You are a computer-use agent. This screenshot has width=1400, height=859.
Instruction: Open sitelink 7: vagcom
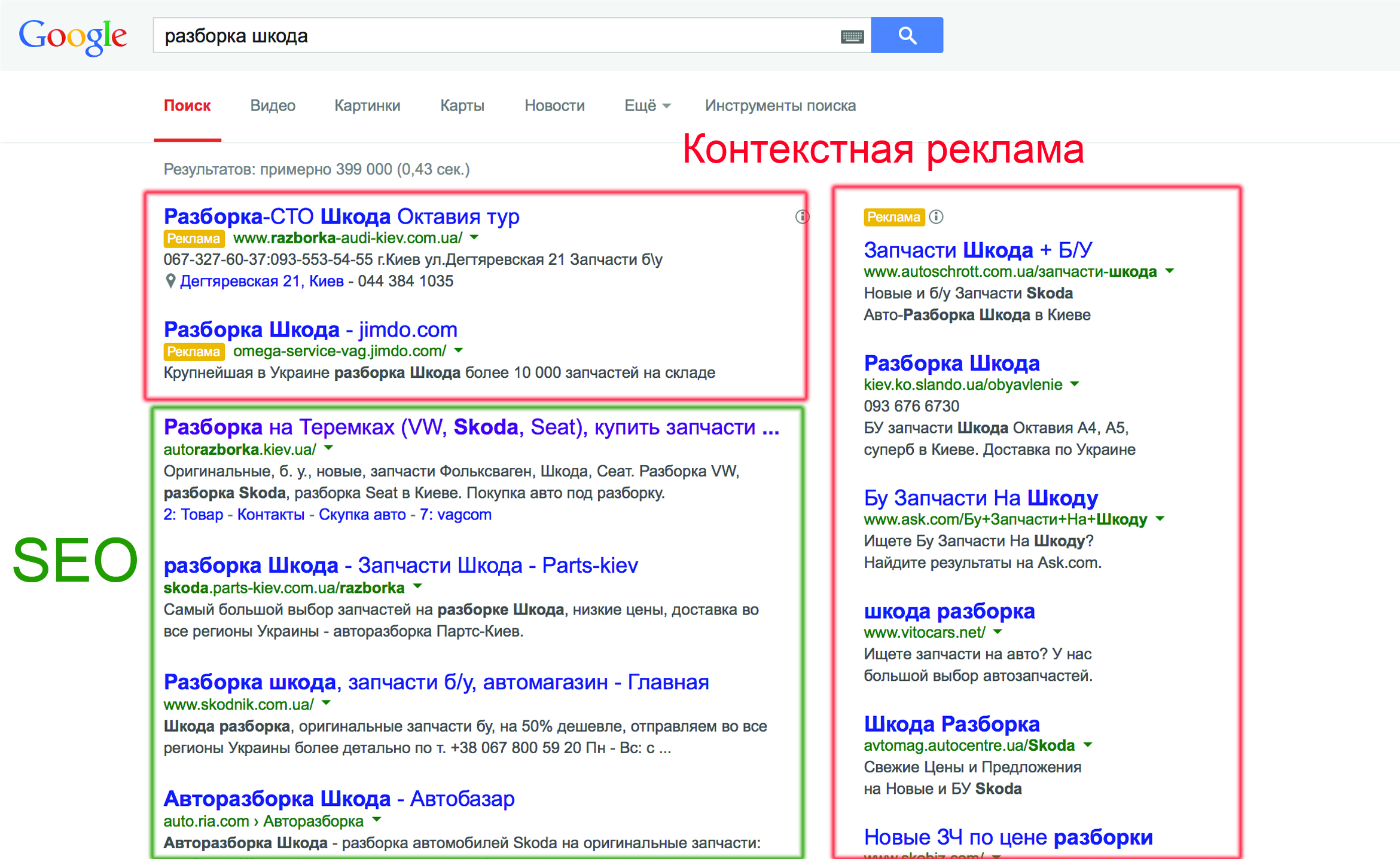[456, 515]
